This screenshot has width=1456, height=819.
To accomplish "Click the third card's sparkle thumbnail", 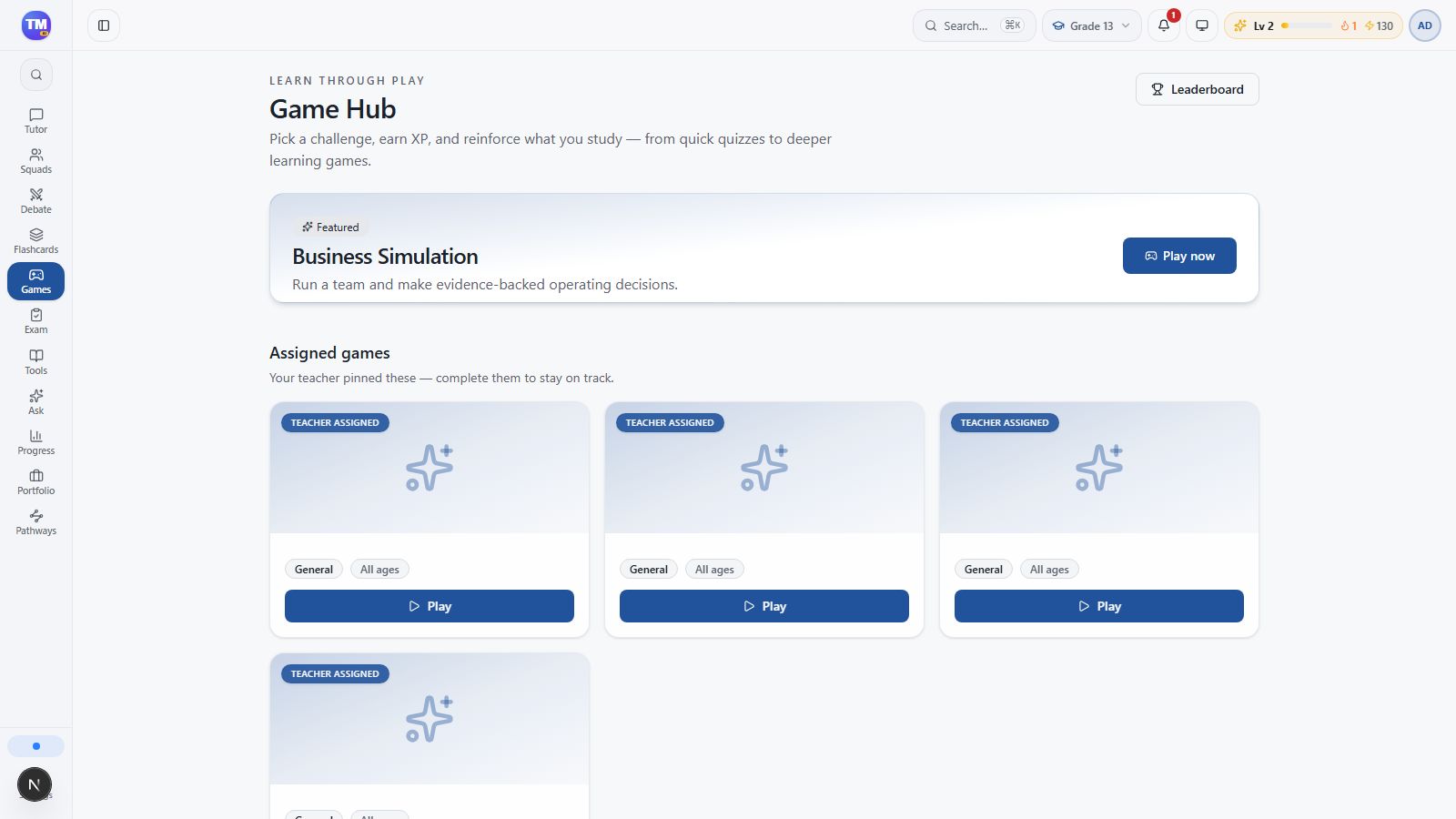I will 1099,468.
